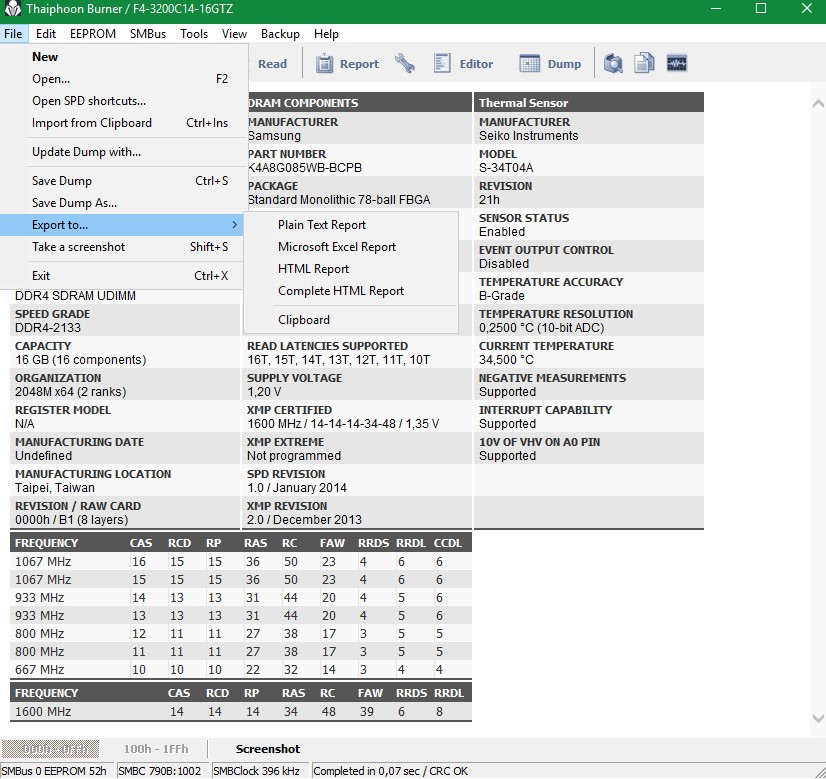This screenshot has height=779, width=826.
Task: Click the SMBC 790B:1002 status entry
Action: tap(162, 771)
